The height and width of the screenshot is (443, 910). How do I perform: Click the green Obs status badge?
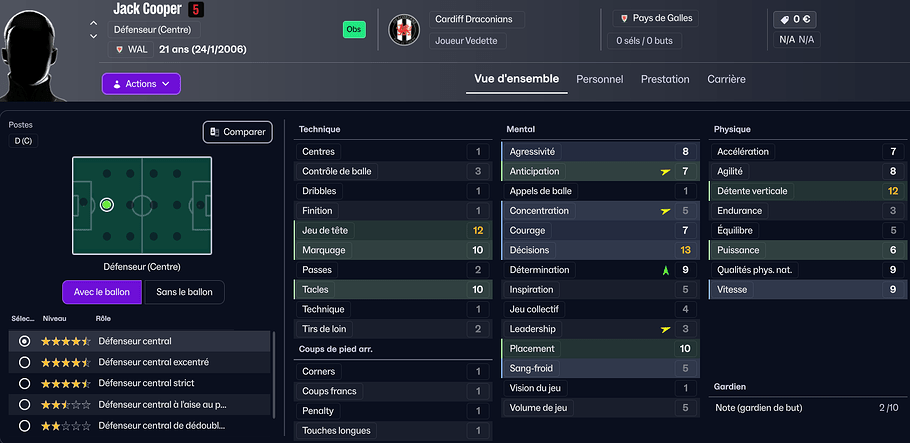[x=354, y=29]
